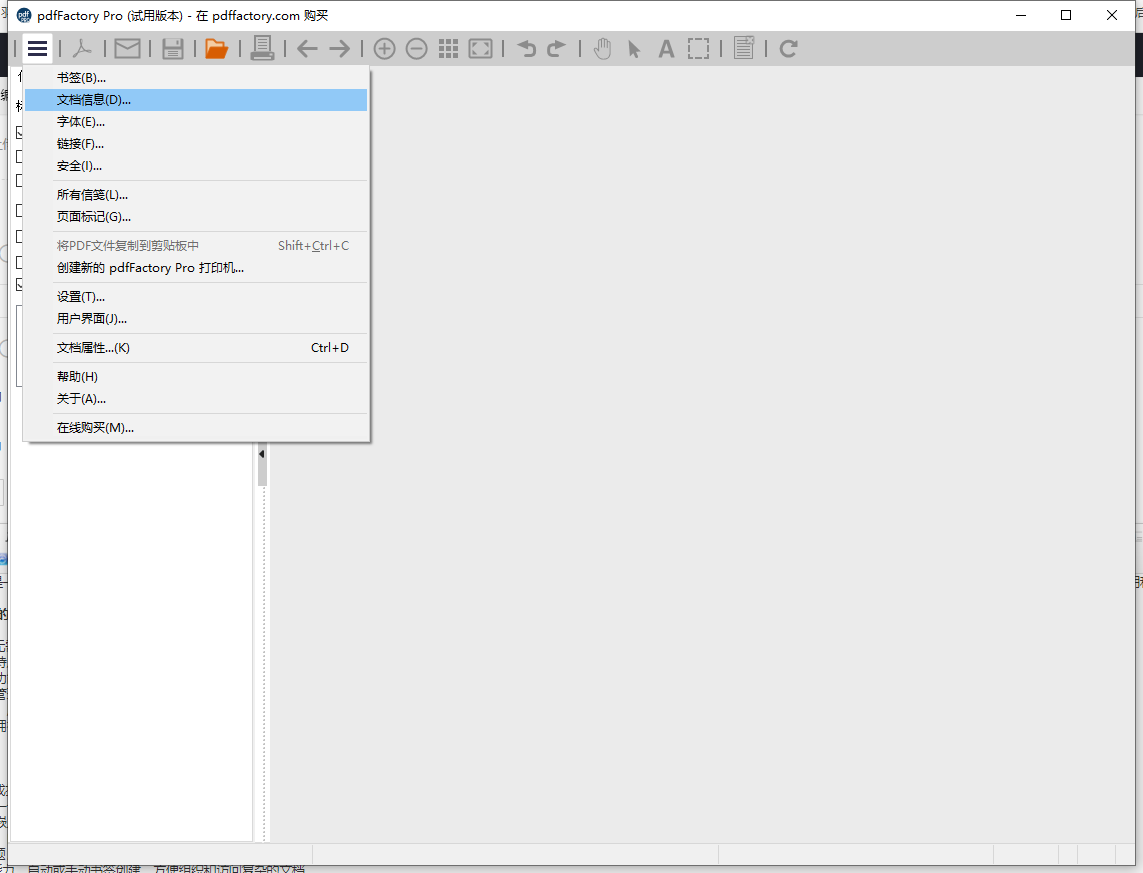The image size is (1143, 873).
Task: Zoom in with the plus circle icon
Action: point(384,48)
